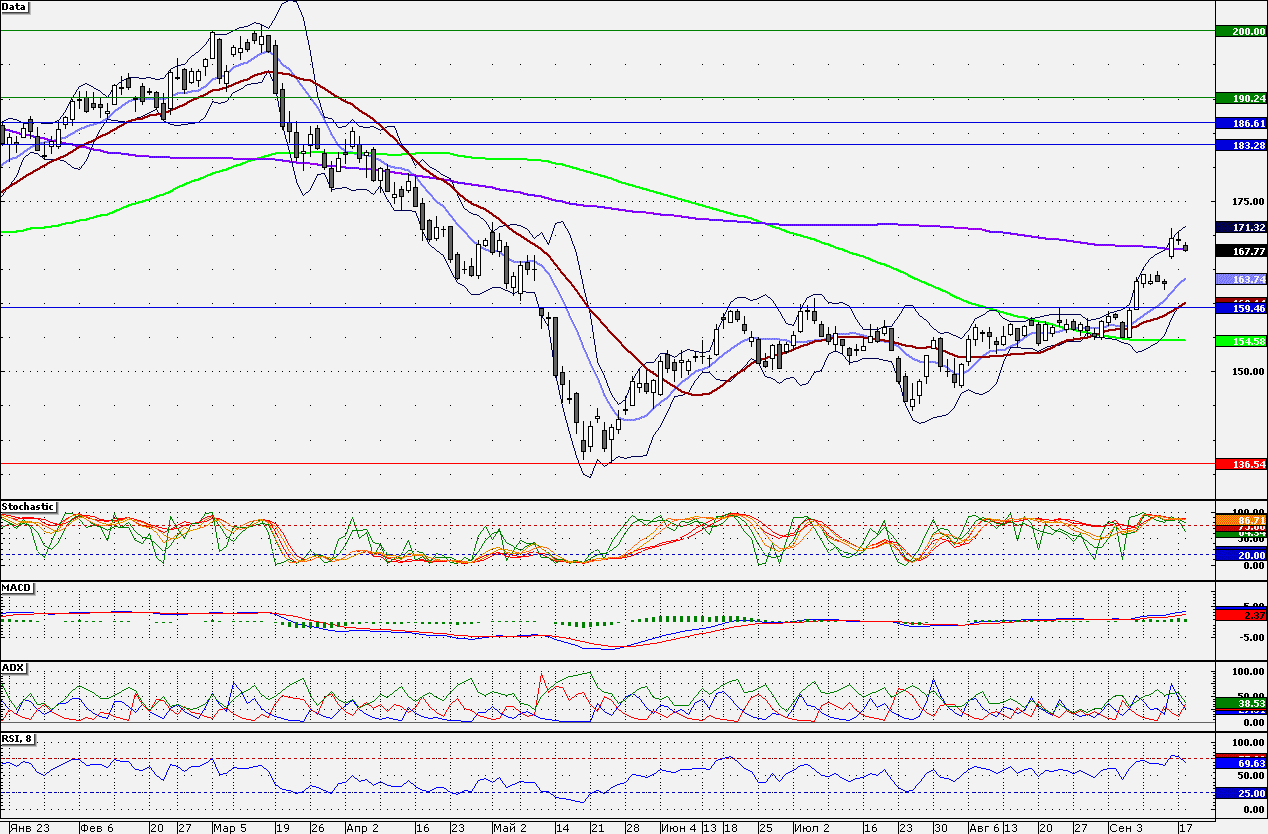Click the Авг 6 date on time axis
1268x834 pixels.
985,828
